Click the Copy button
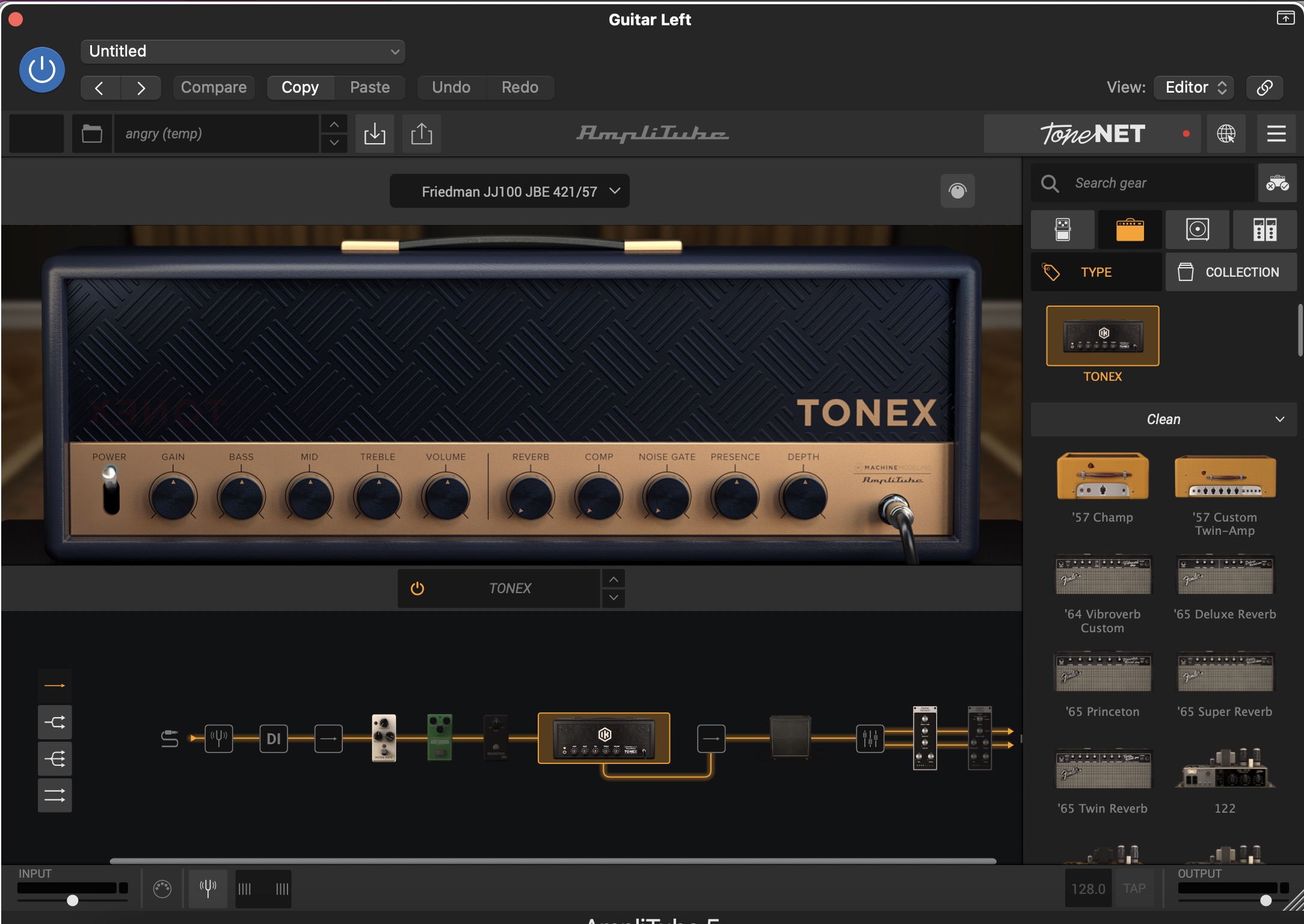This screenshot has height=924, width=1304. 300,88
